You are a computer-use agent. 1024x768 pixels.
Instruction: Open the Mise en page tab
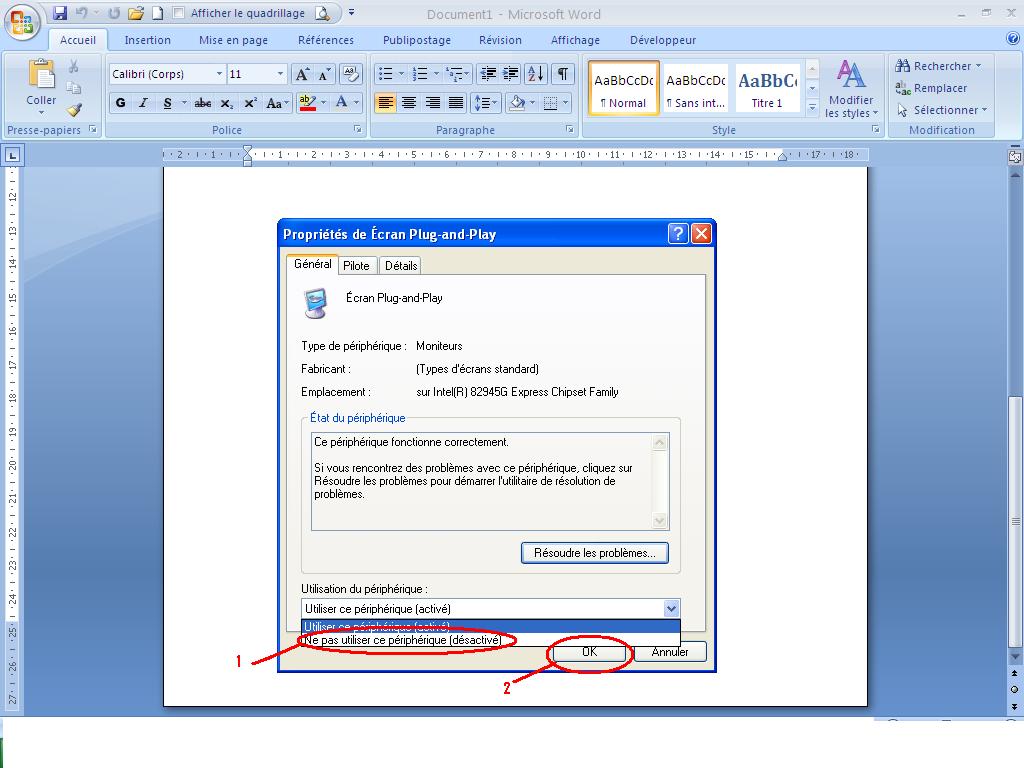[x=233, y=40]
